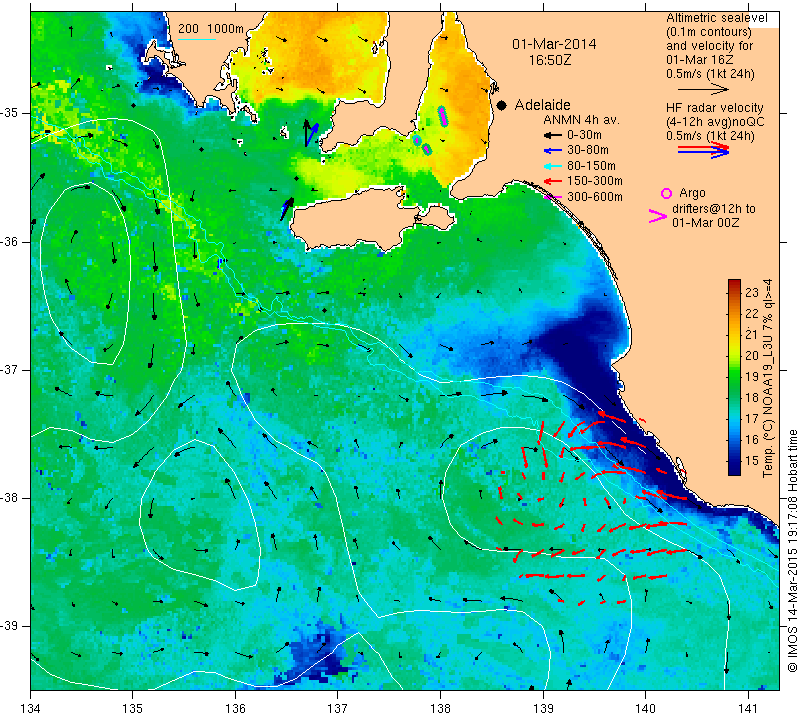Click the Adelaide city name label
Image resolution: width=800 pixels, height=720 pixels.
pos(542,105)
